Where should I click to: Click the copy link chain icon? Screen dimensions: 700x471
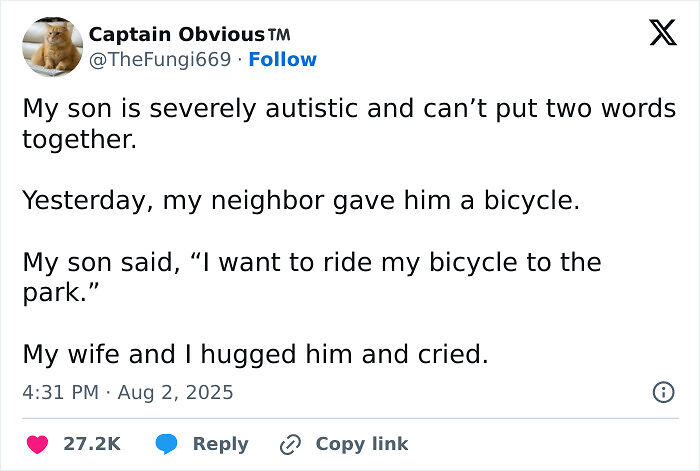click(291, 444)
